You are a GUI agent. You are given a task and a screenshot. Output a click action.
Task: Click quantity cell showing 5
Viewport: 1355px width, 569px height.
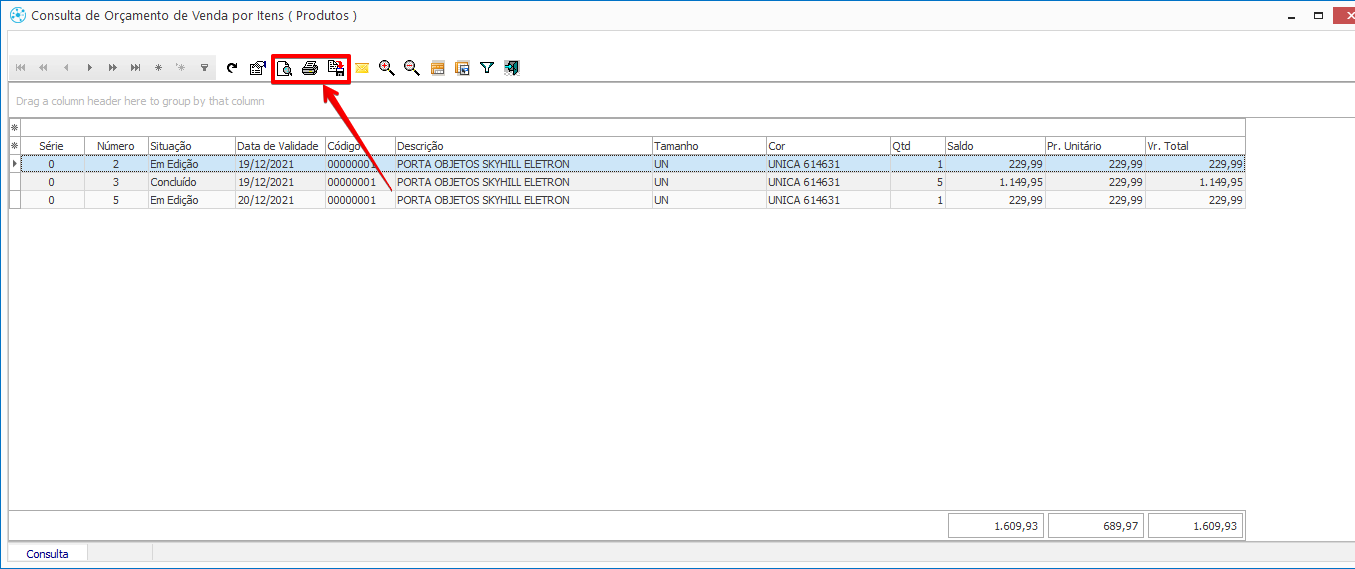[x=917, y=182]
